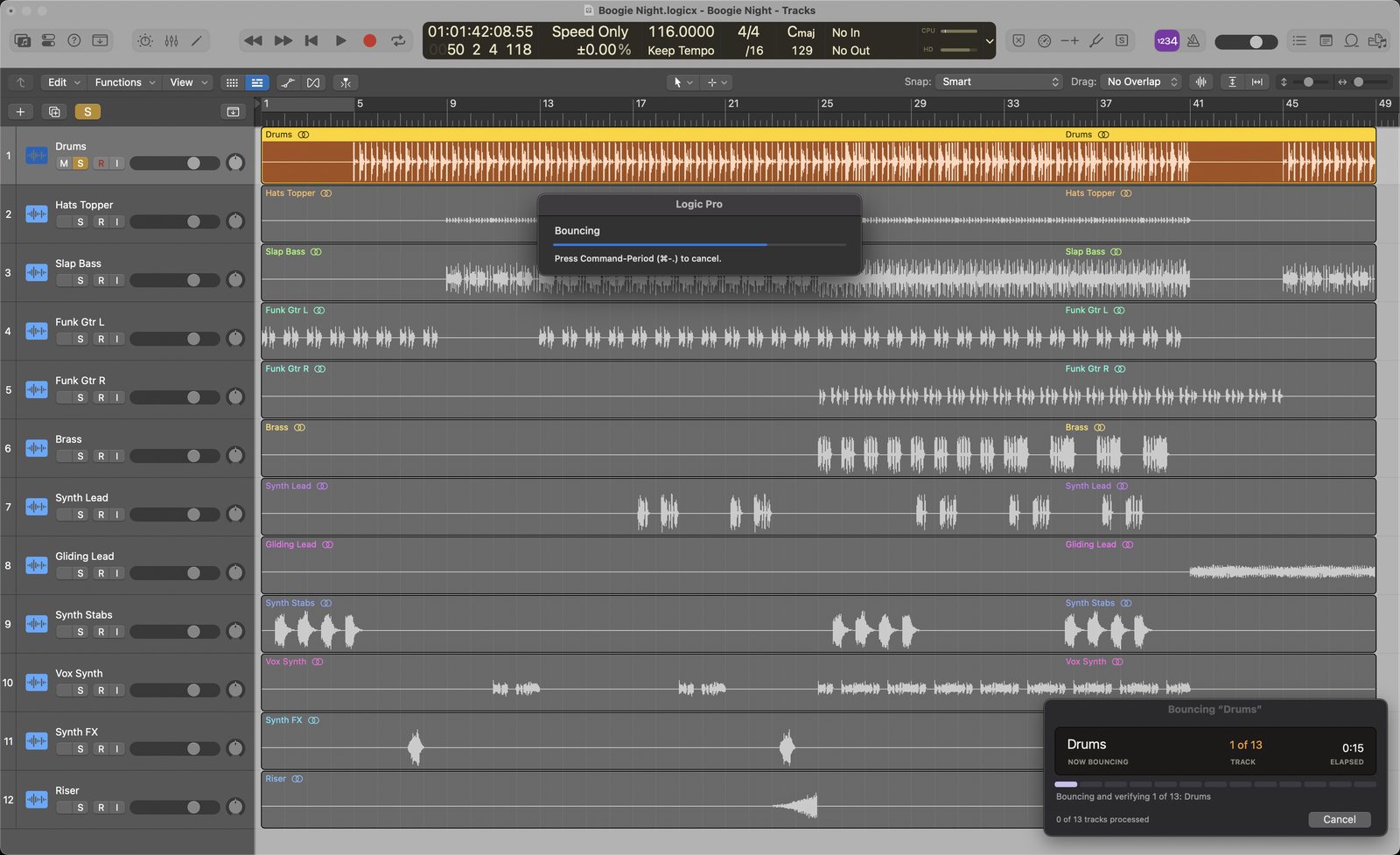Open Editors pencil icon
The height and width of the screenshot is (855, 1400).
pos(197,40)
